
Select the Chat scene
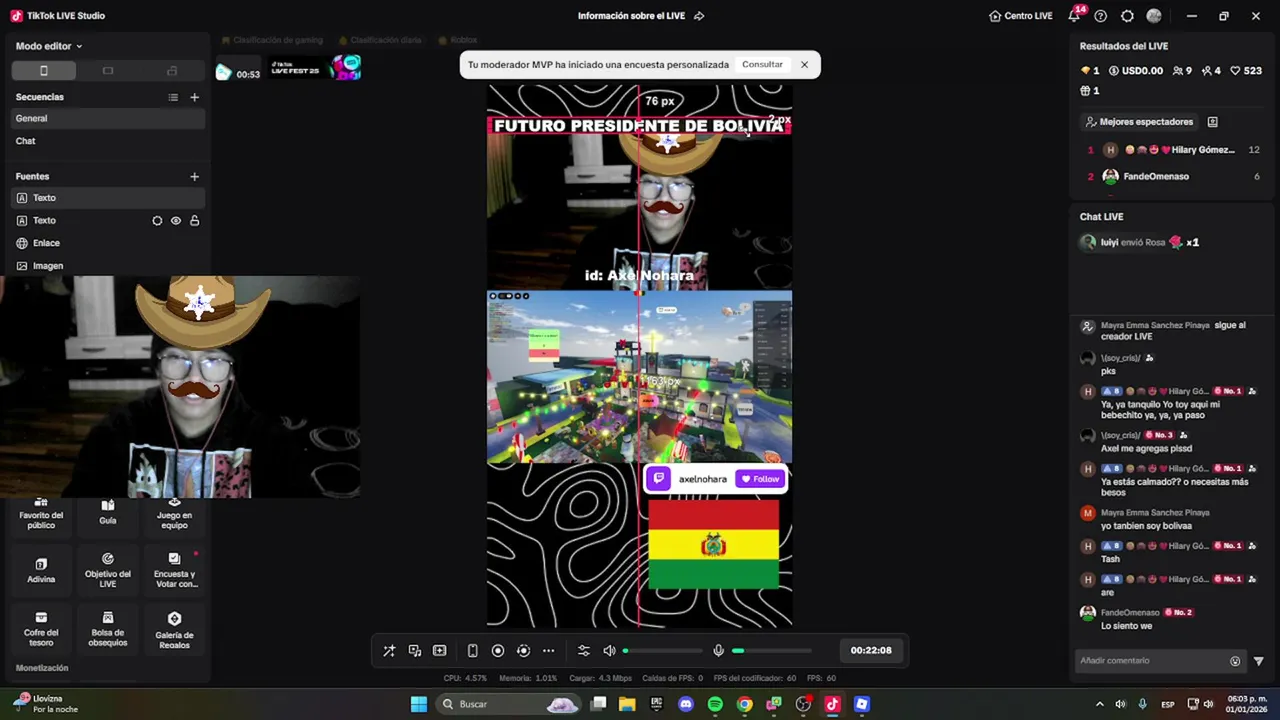coord(108,141)
